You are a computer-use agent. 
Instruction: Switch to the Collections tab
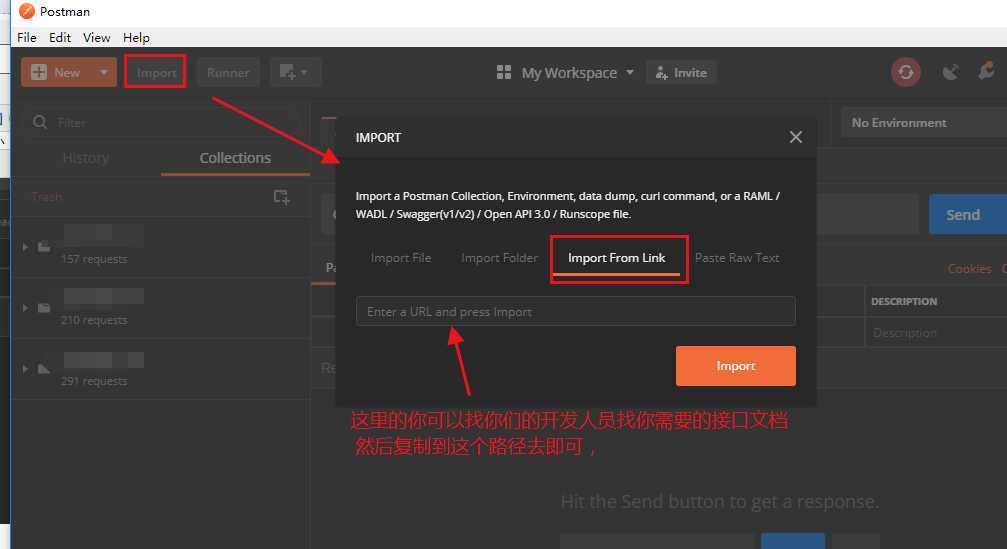click(x=235, y=158)
